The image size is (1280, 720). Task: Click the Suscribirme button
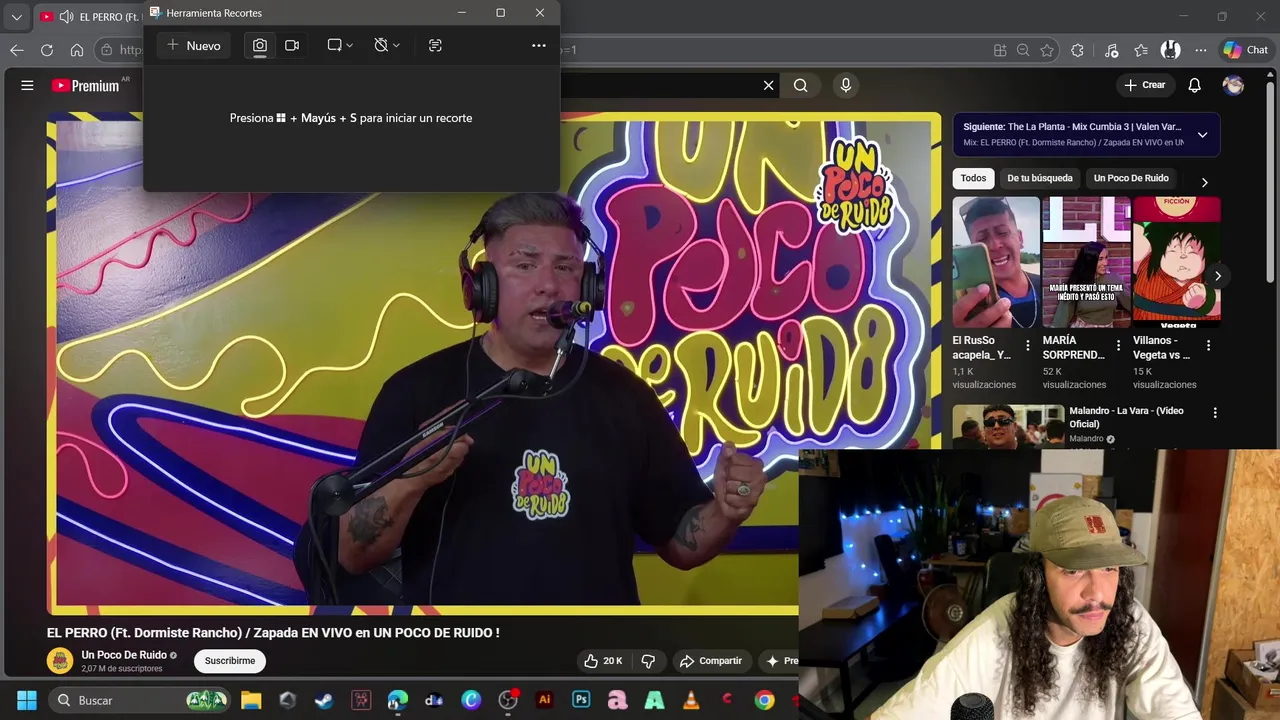(230, 660)
